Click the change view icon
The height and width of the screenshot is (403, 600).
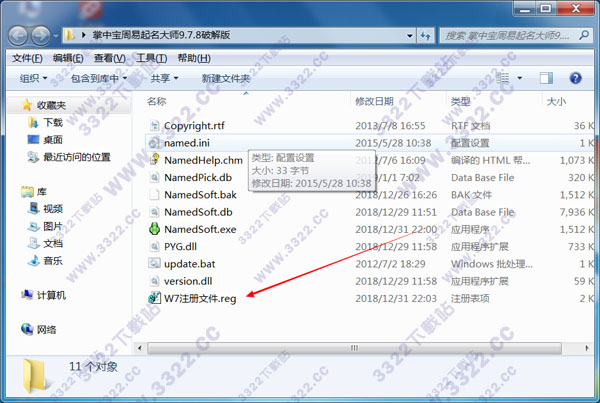pos(503,78)
